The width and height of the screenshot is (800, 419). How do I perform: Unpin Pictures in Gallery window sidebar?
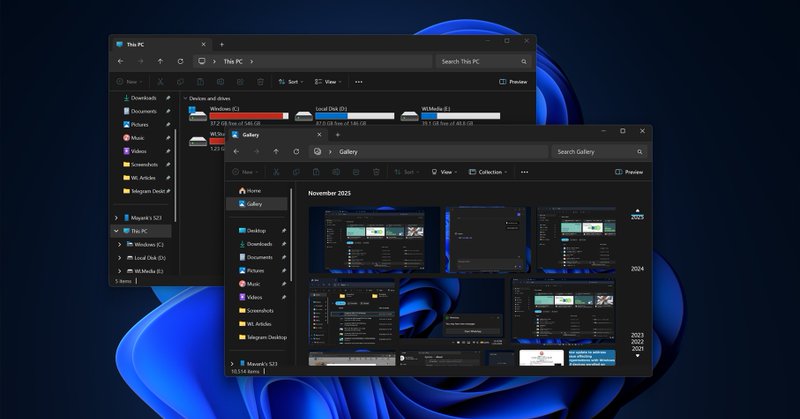(284, 270)
